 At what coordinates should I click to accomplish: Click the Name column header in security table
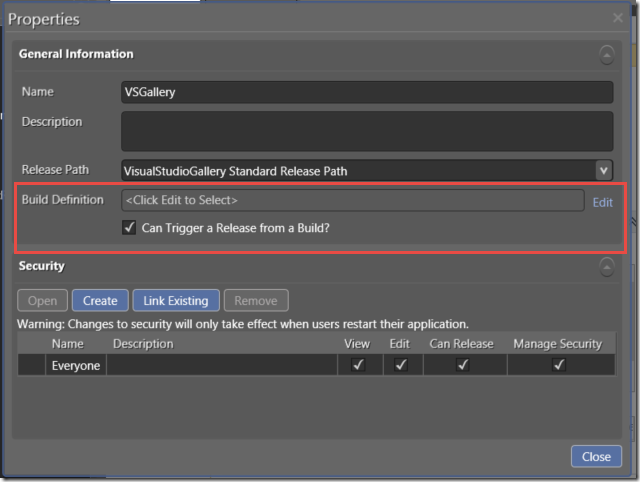pyautogui.click(x=68, y=344)
